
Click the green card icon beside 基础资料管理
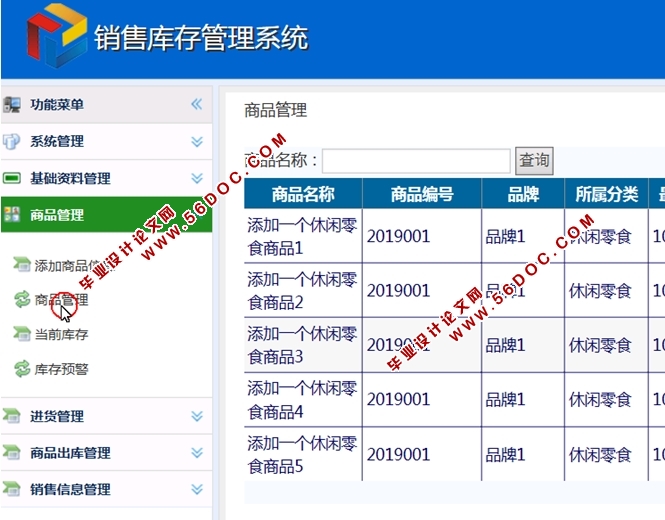[x=11, y=178]
